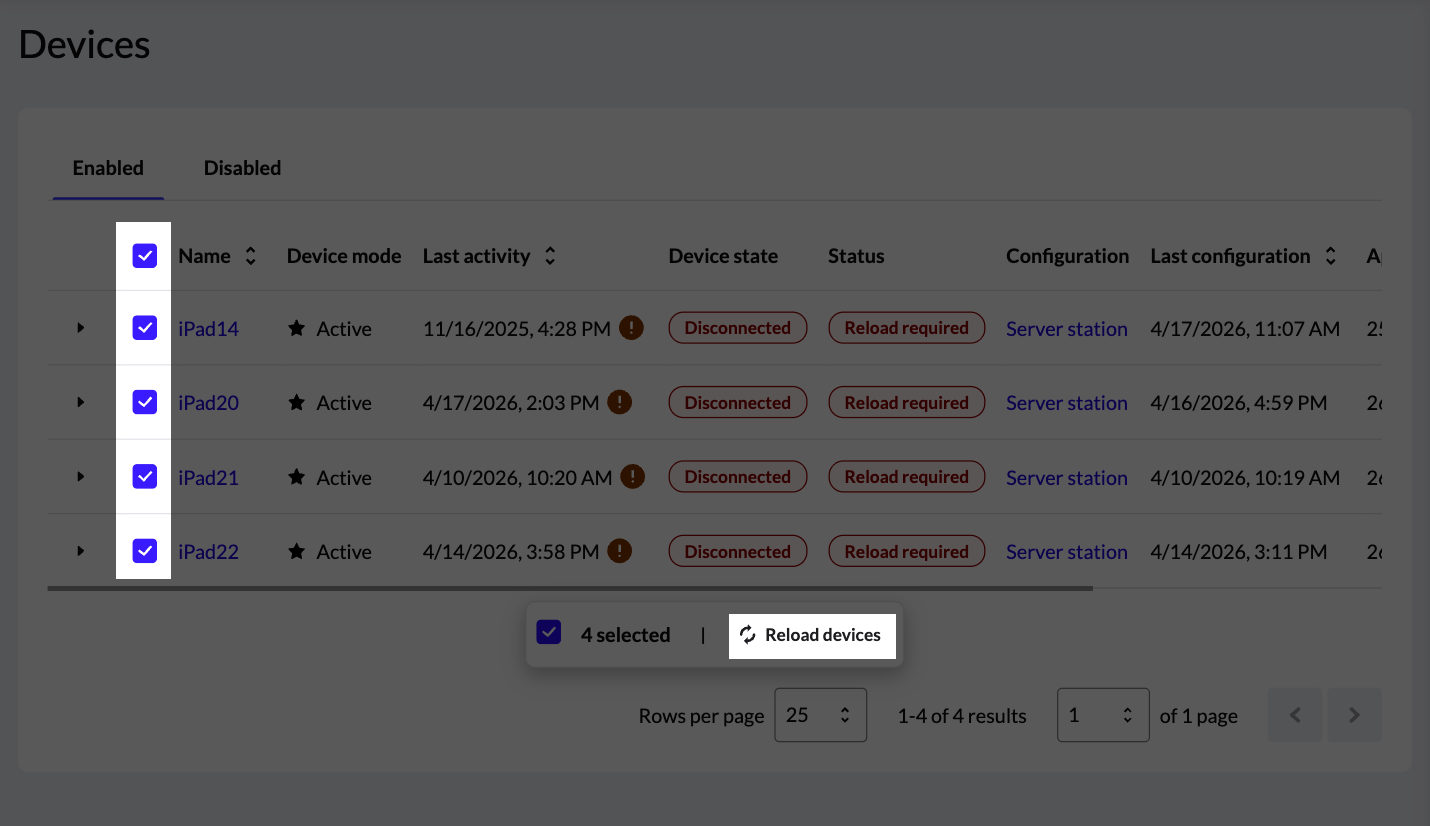Screen dimensions: 1430x826
Task: Select the star icon on the iPad14 row
Action: [295, 327]
